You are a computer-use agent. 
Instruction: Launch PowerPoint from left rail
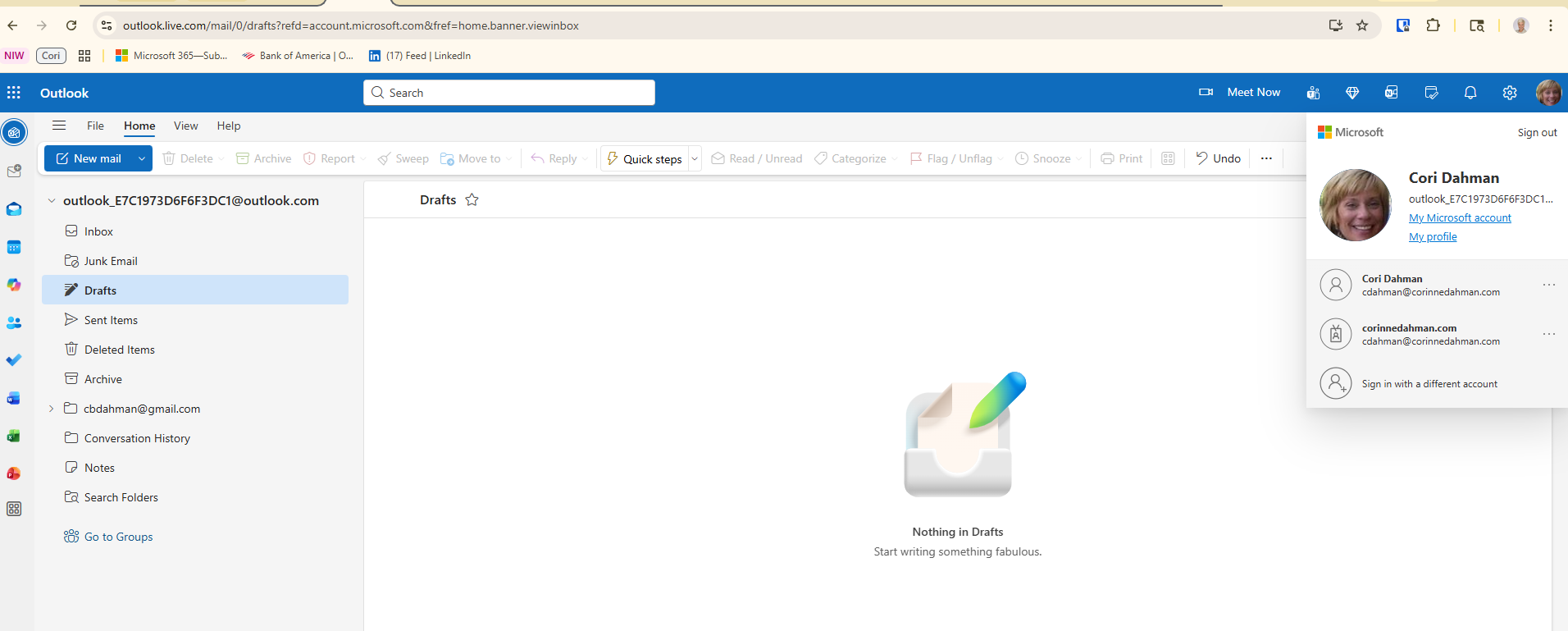coord(14,473)
